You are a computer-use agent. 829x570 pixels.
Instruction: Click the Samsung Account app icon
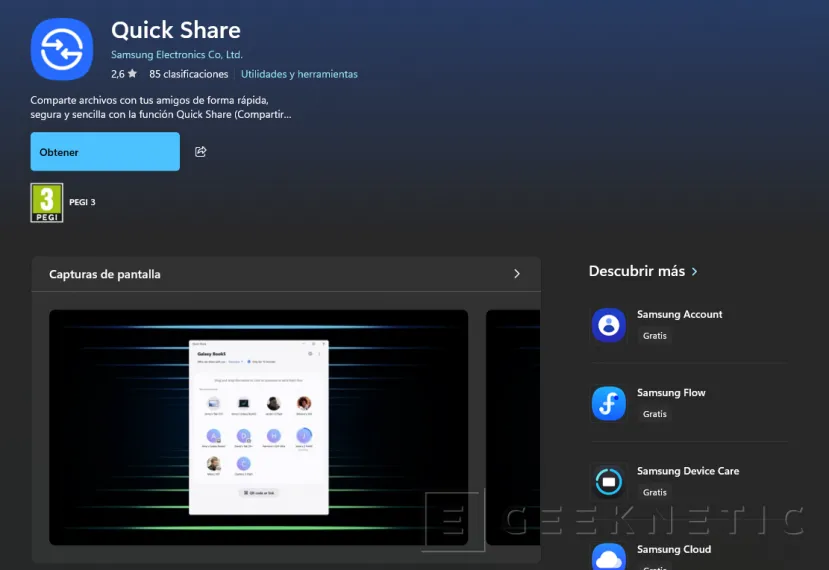point(609,325)
